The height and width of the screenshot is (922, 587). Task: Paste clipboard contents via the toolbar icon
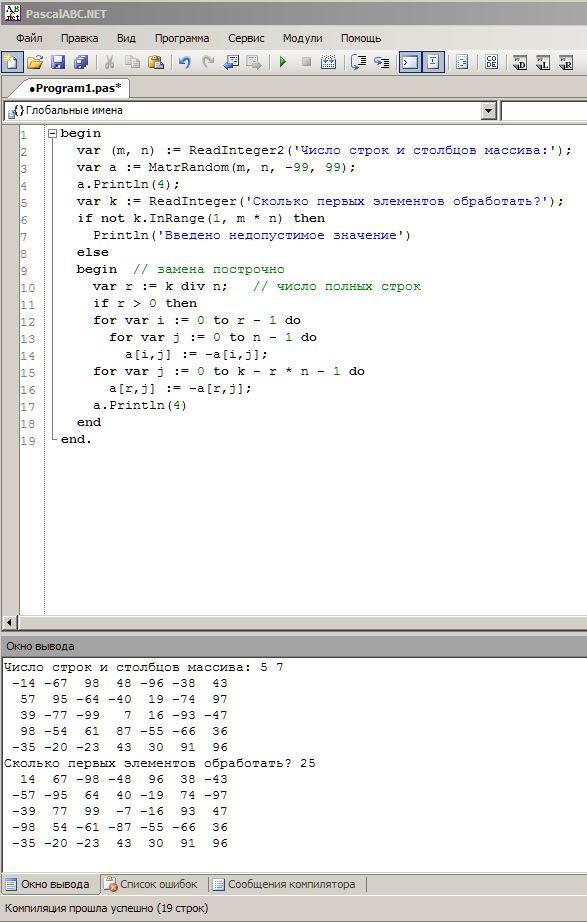pyautogui.click(x=156, y=62)
